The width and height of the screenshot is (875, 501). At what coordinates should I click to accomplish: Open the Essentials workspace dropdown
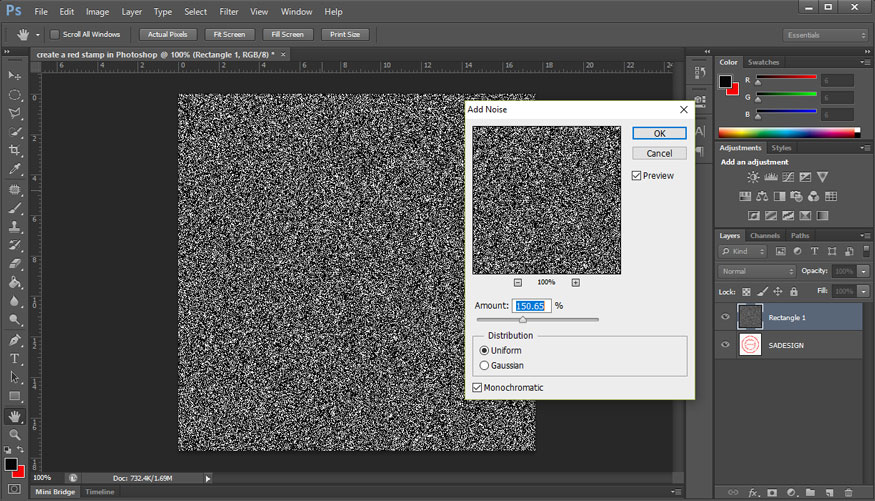coord(825,34)
